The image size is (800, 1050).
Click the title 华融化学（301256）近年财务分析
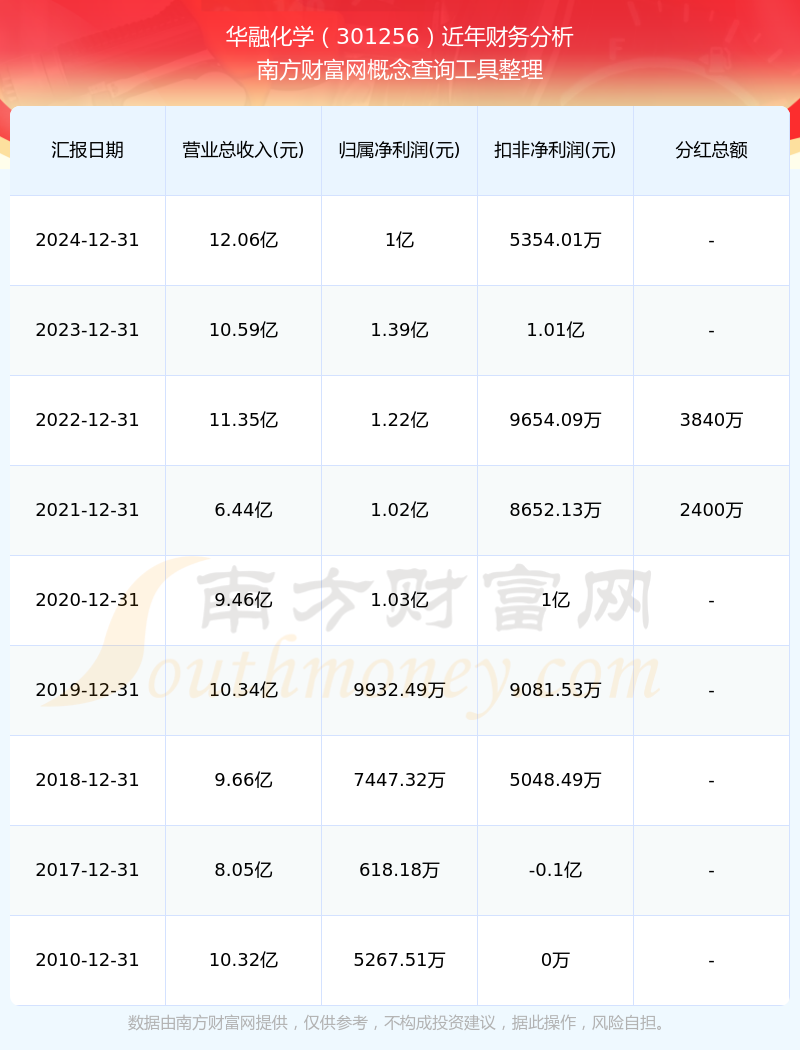point(400,36)
